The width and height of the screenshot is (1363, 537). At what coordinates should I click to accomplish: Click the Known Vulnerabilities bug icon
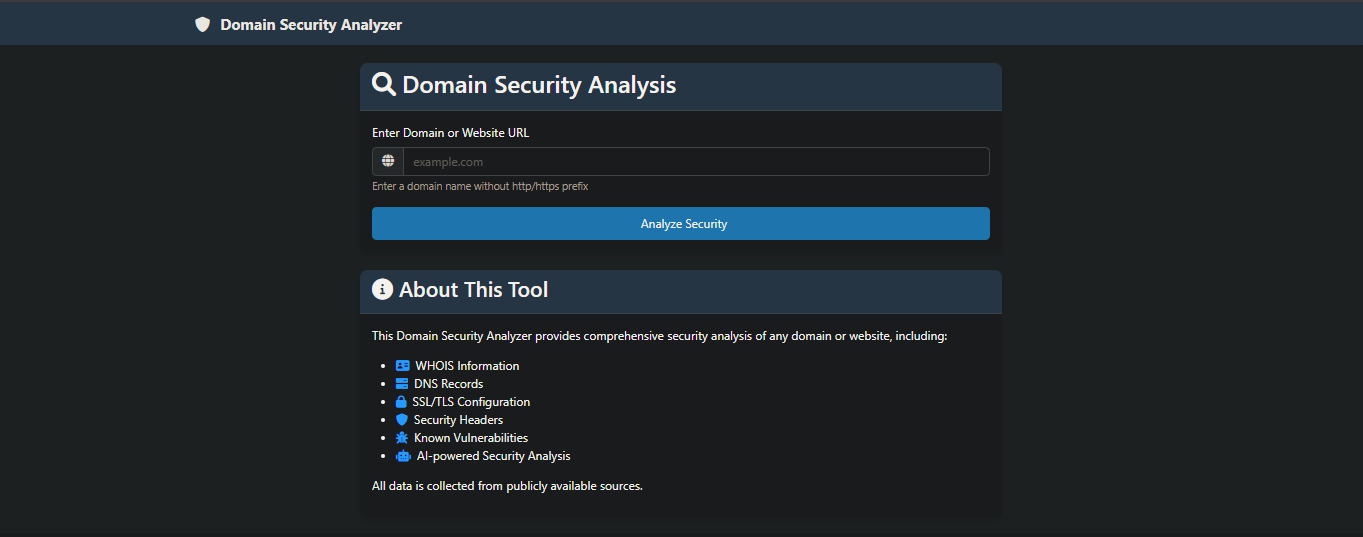(x=402, y=438)
